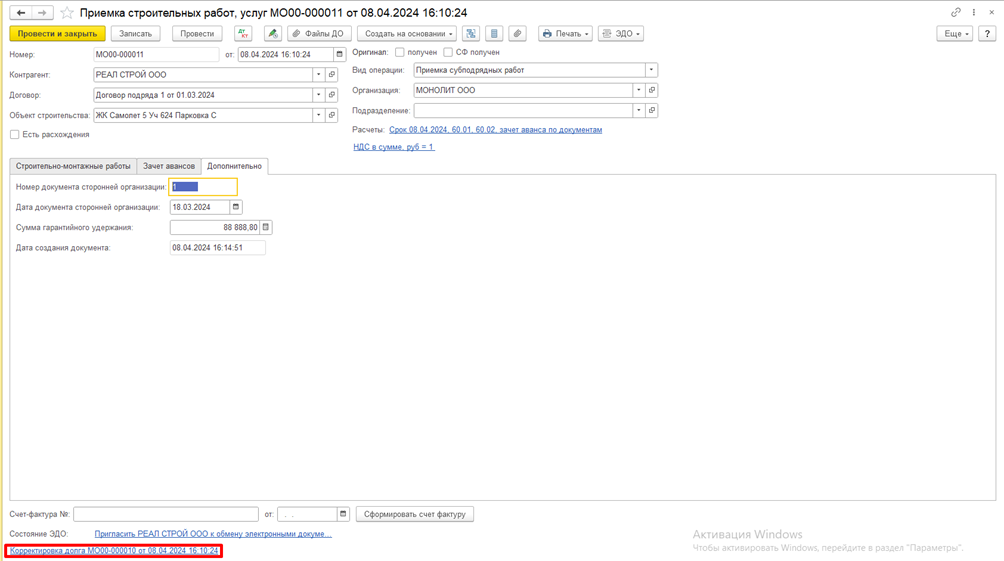Show Дт/Кт accounting entries icon
The height and width of the screenshot is (561, 1004).
pos(243,34)
